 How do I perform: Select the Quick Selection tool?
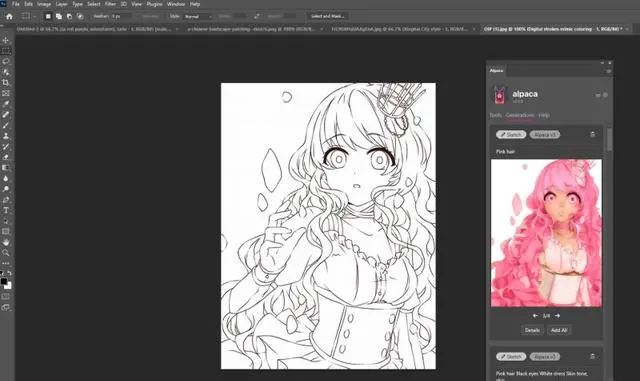click(6, 72)
